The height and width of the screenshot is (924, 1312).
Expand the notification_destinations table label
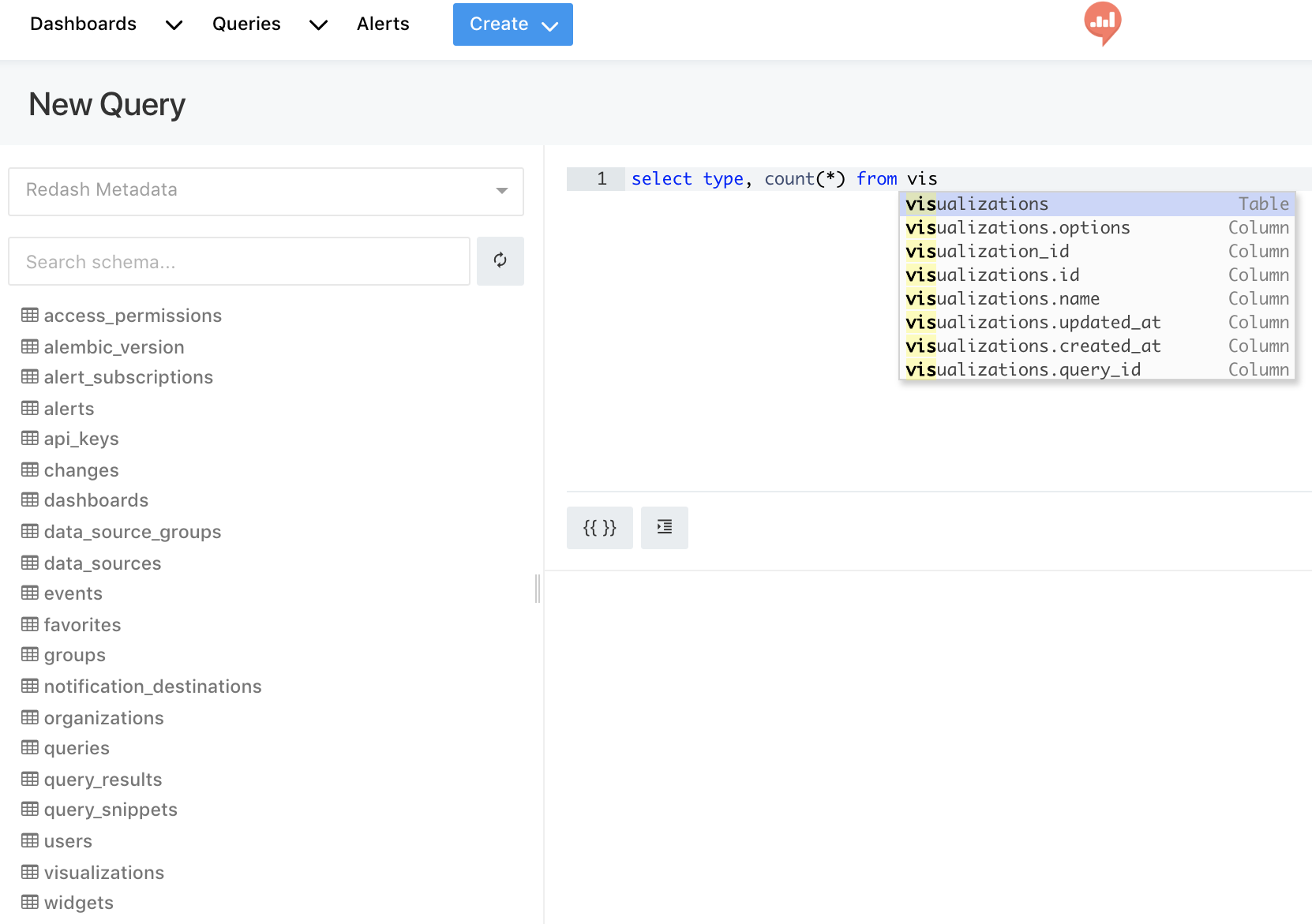(x=152, y=686)
